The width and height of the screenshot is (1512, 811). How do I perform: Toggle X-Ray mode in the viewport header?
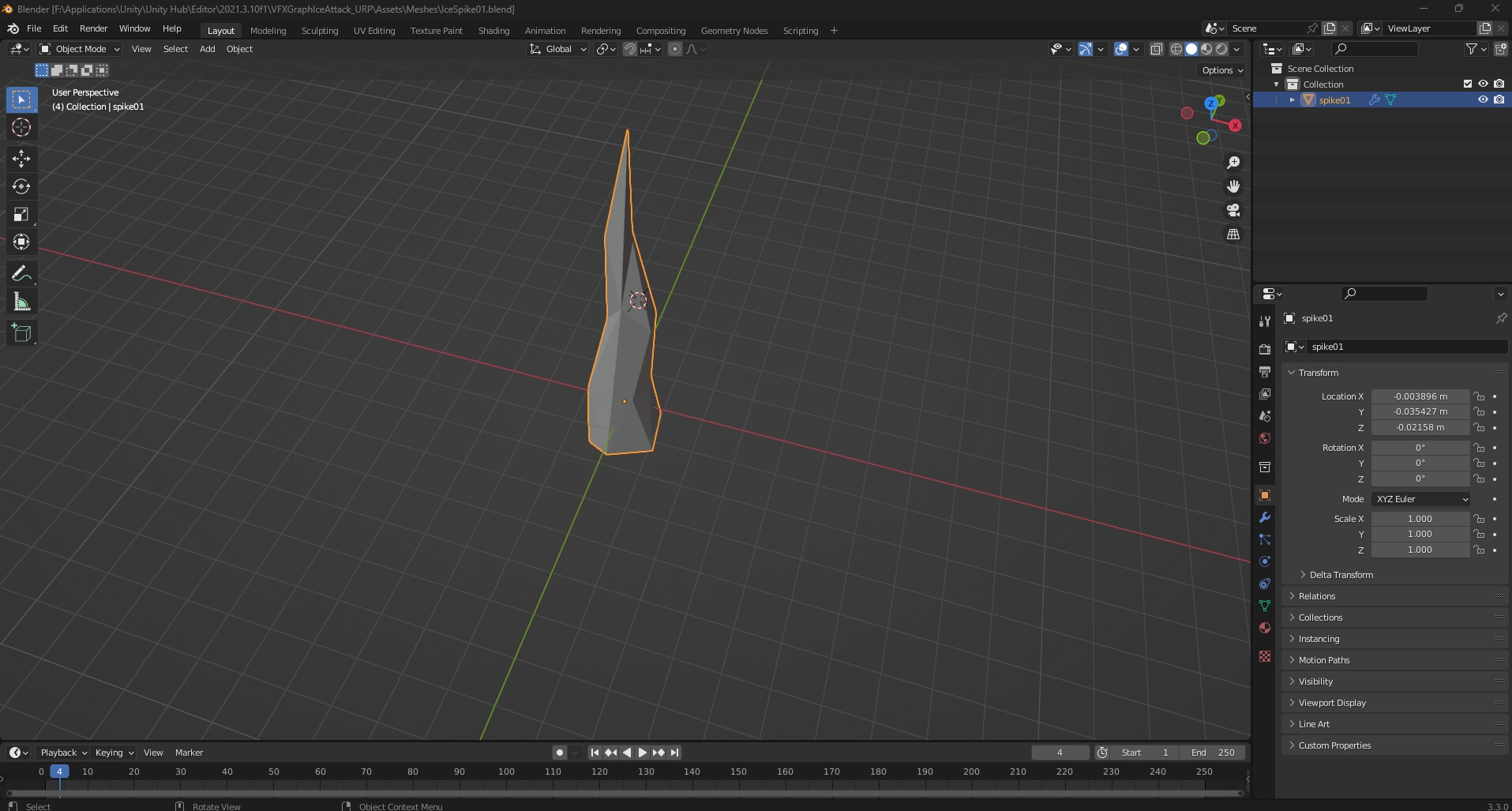click(1157, 49)
